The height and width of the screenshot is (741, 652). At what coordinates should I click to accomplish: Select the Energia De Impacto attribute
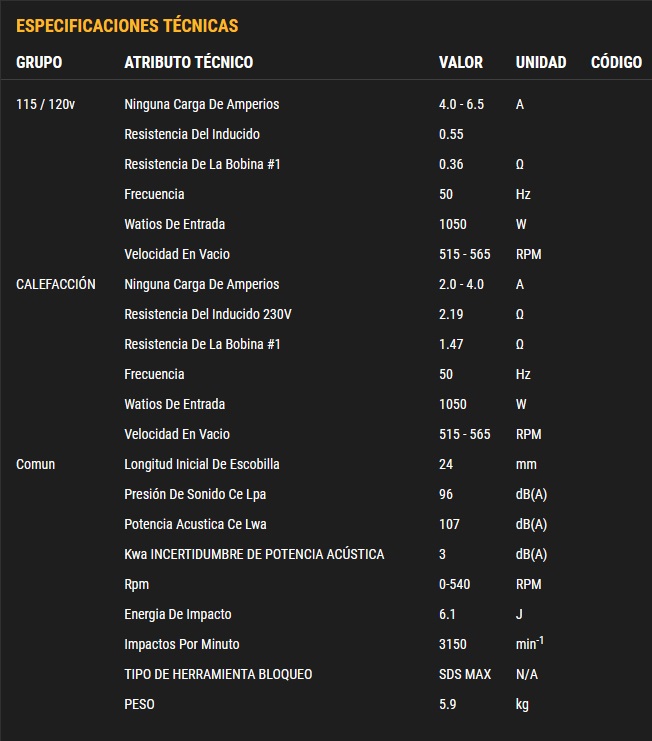click(178, 614)
